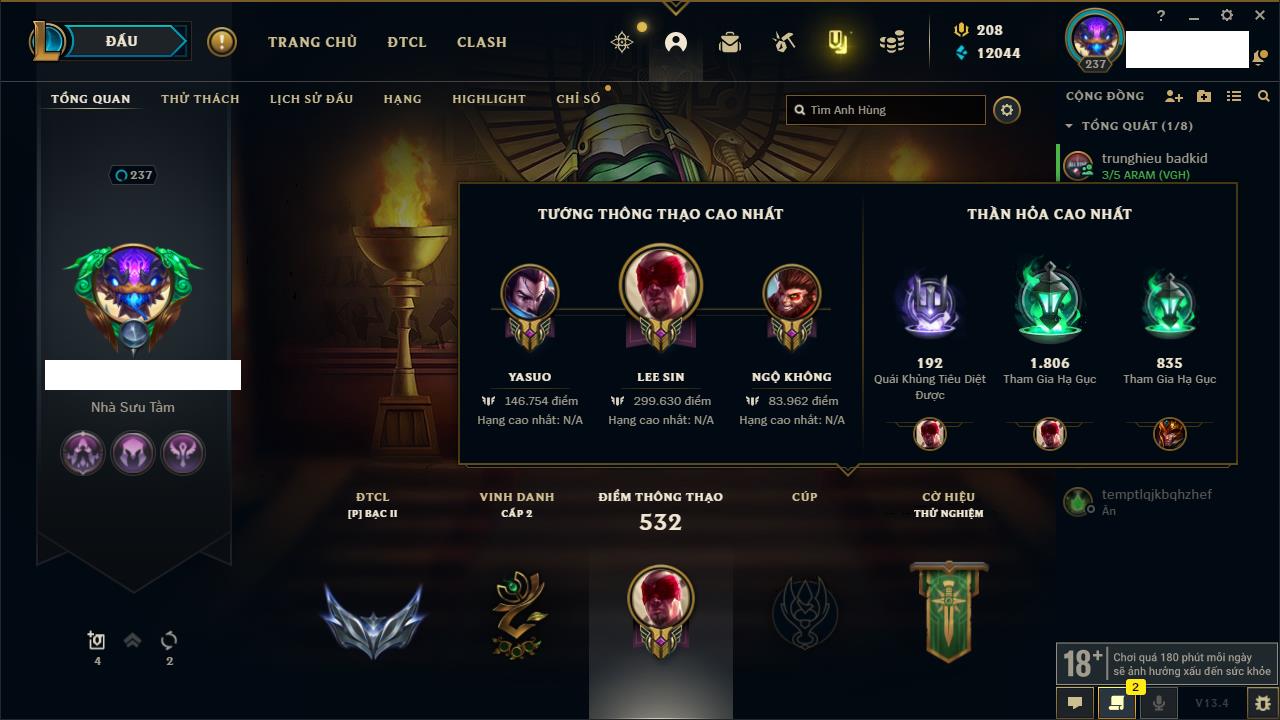Open the bug report icon

[x=1263, y=703]
